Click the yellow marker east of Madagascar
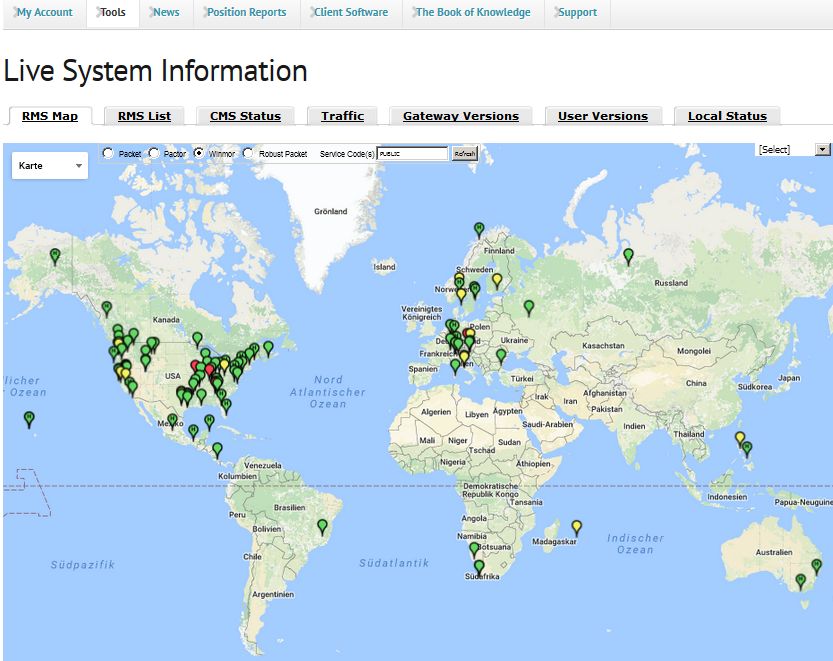833x661 pixels. point(576,526)
